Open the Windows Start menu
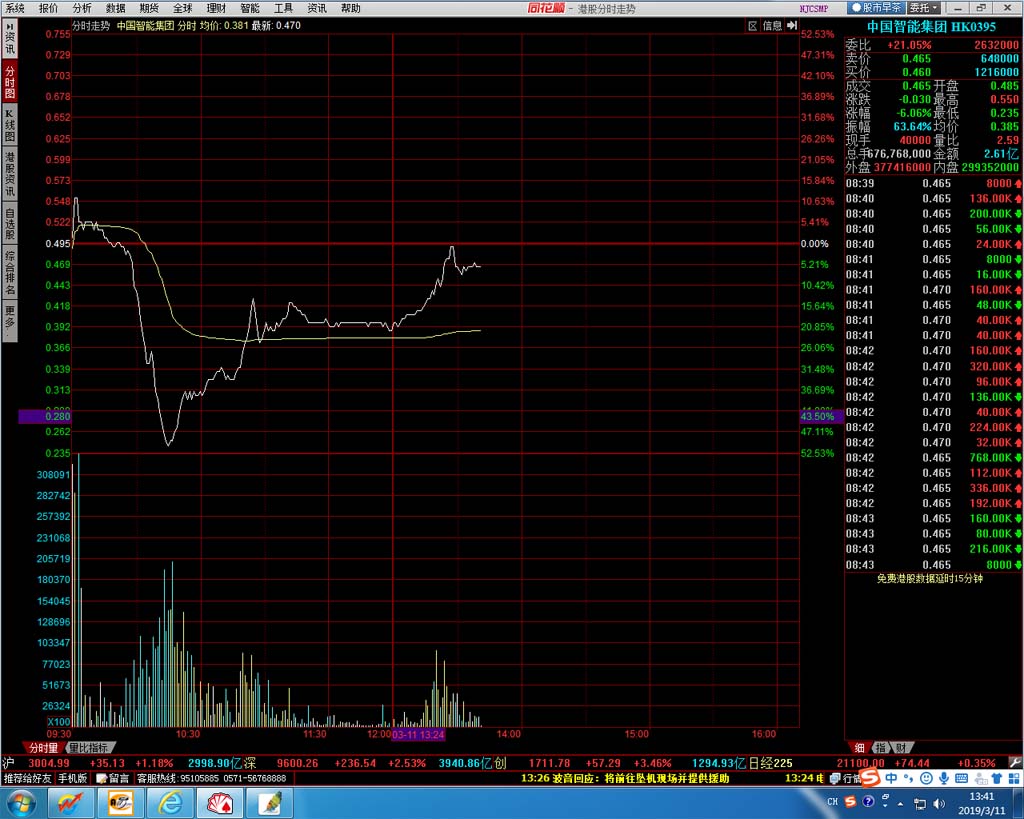The width and height of the screenshot is (1024, 819). click(20, 803)
